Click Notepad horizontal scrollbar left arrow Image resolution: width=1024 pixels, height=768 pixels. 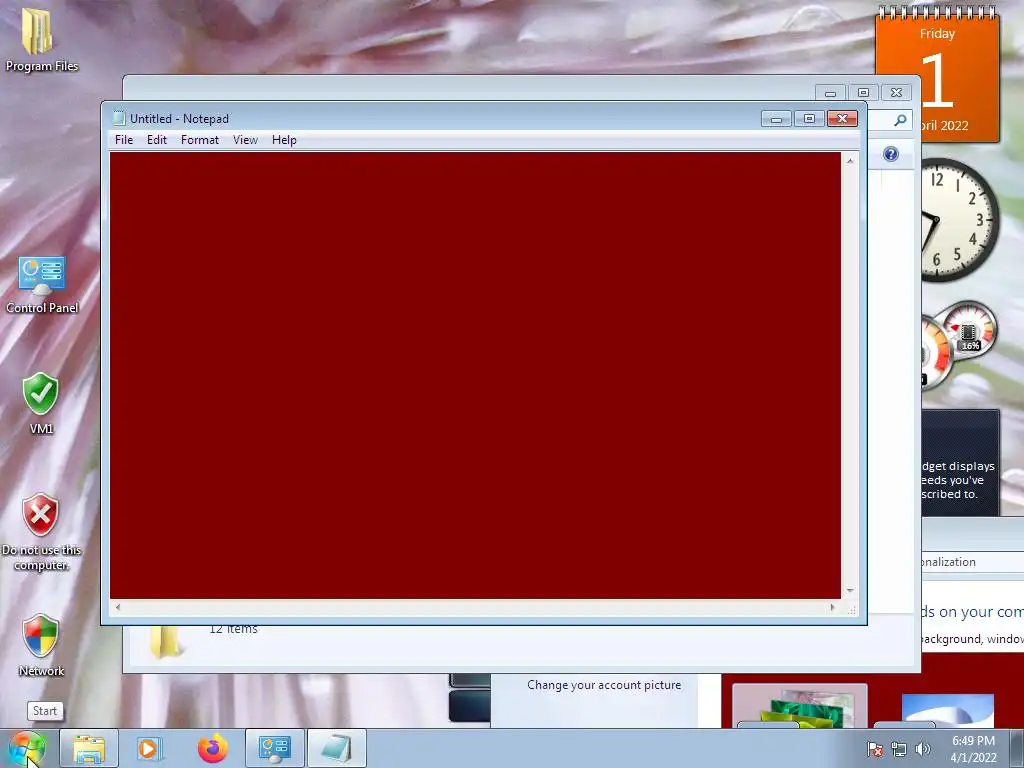coord(118,607)
